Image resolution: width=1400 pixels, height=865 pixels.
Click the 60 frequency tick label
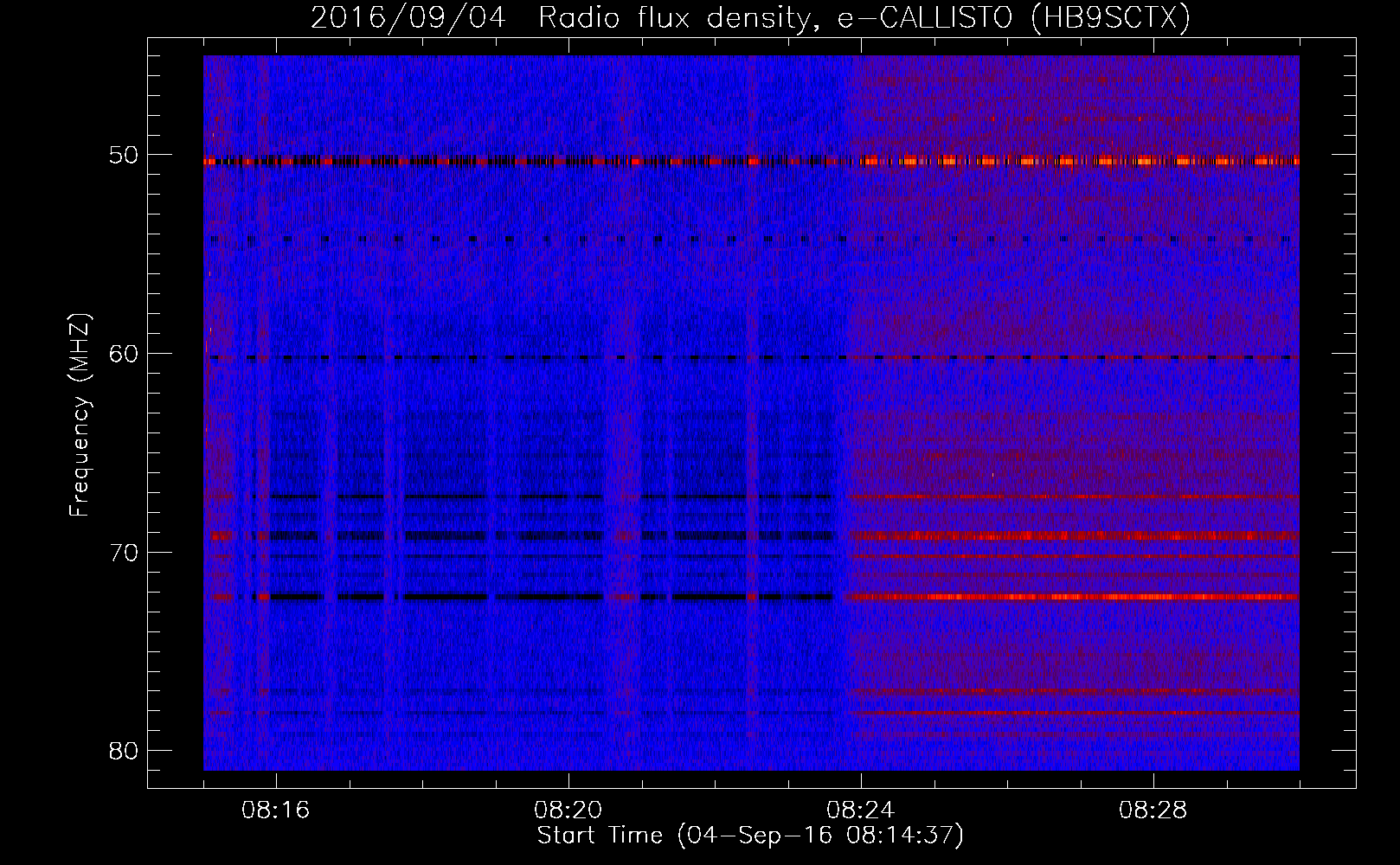[125, 355]
